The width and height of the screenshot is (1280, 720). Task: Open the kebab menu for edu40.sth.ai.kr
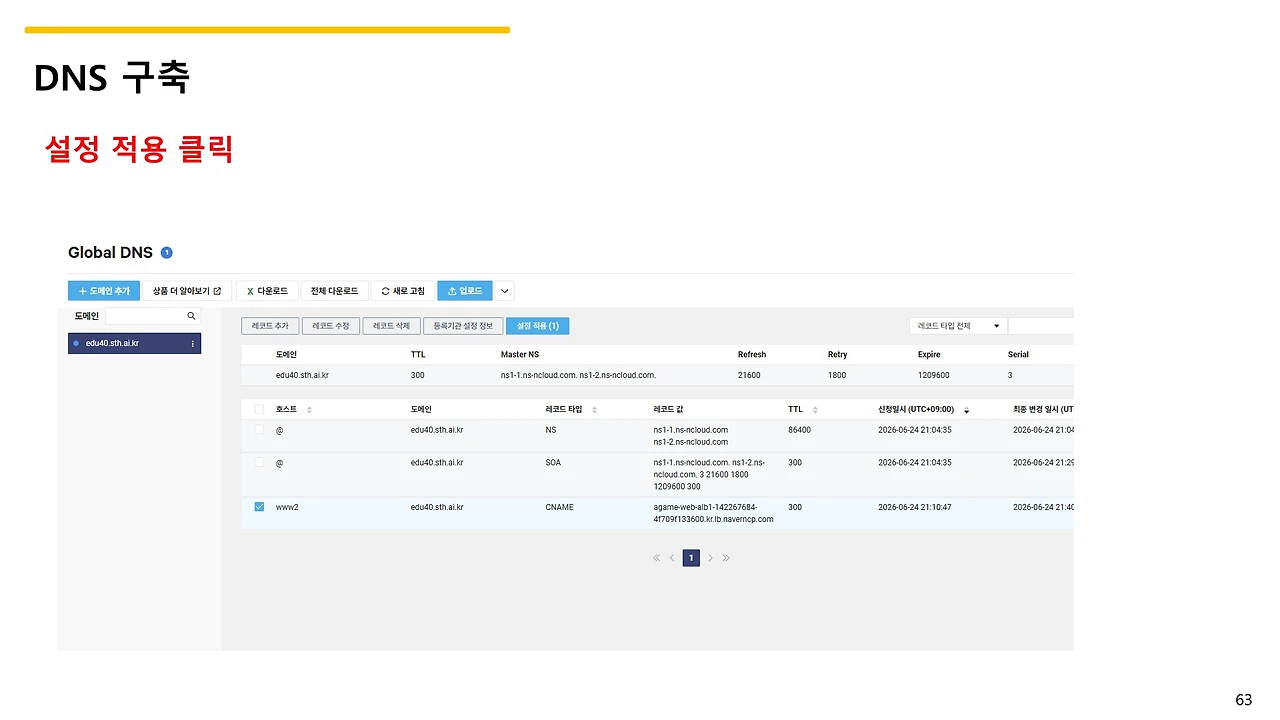192,343
